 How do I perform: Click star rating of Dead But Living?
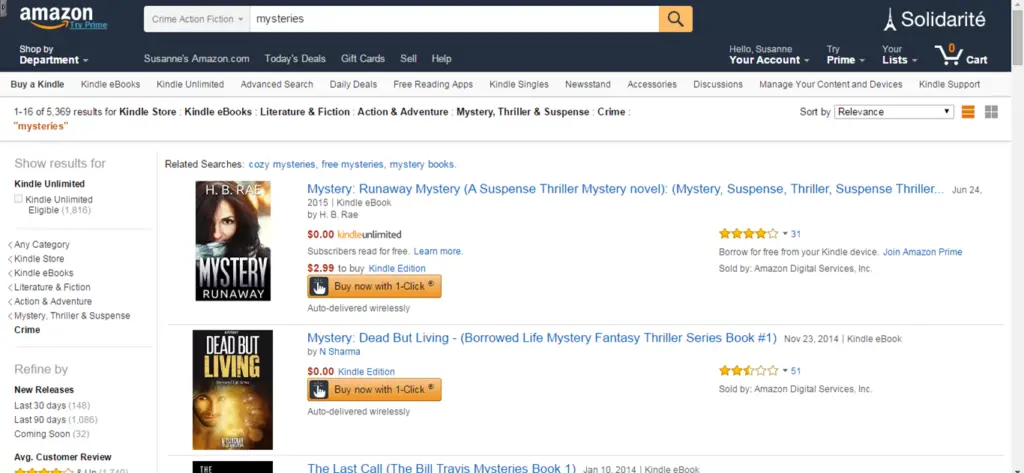click(748, 370)
